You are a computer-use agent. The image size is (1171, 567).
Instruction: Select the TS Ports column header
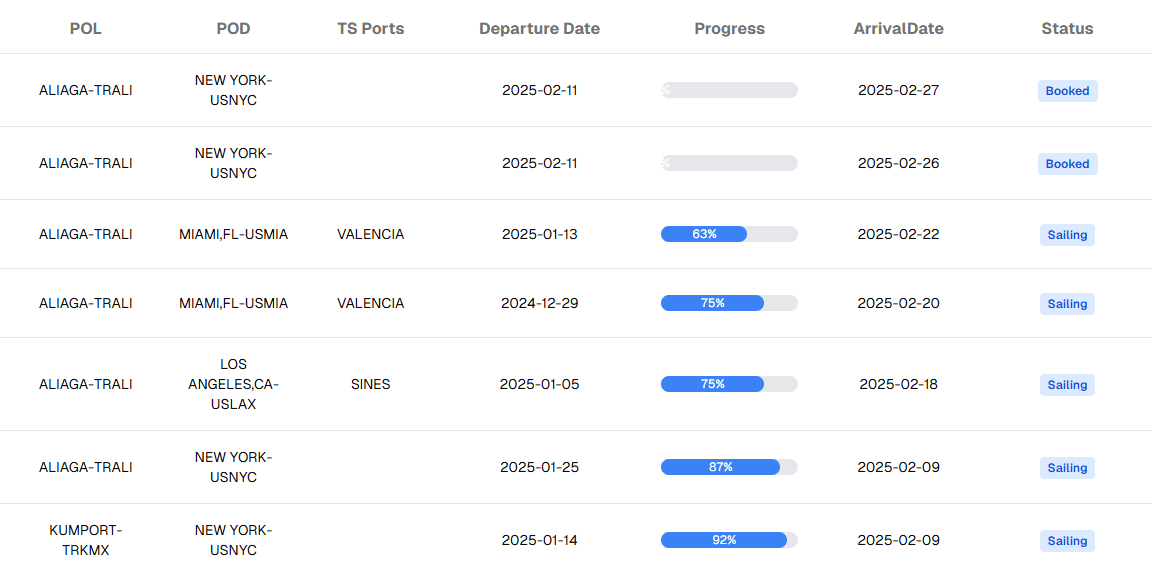point(371,29)
